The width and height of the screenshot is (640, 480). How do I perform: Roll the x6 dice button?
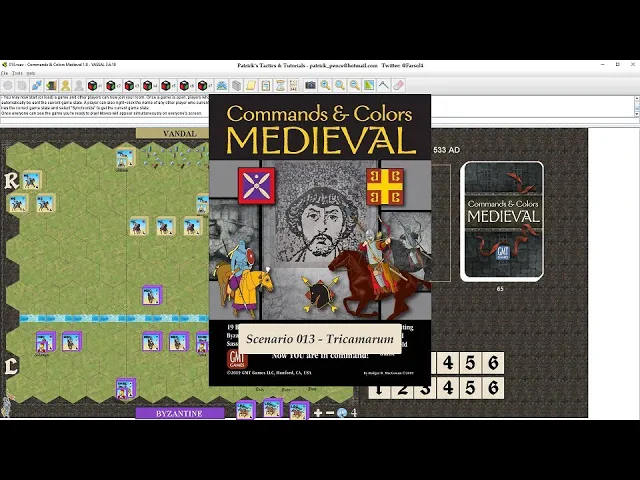coord(186,85)
